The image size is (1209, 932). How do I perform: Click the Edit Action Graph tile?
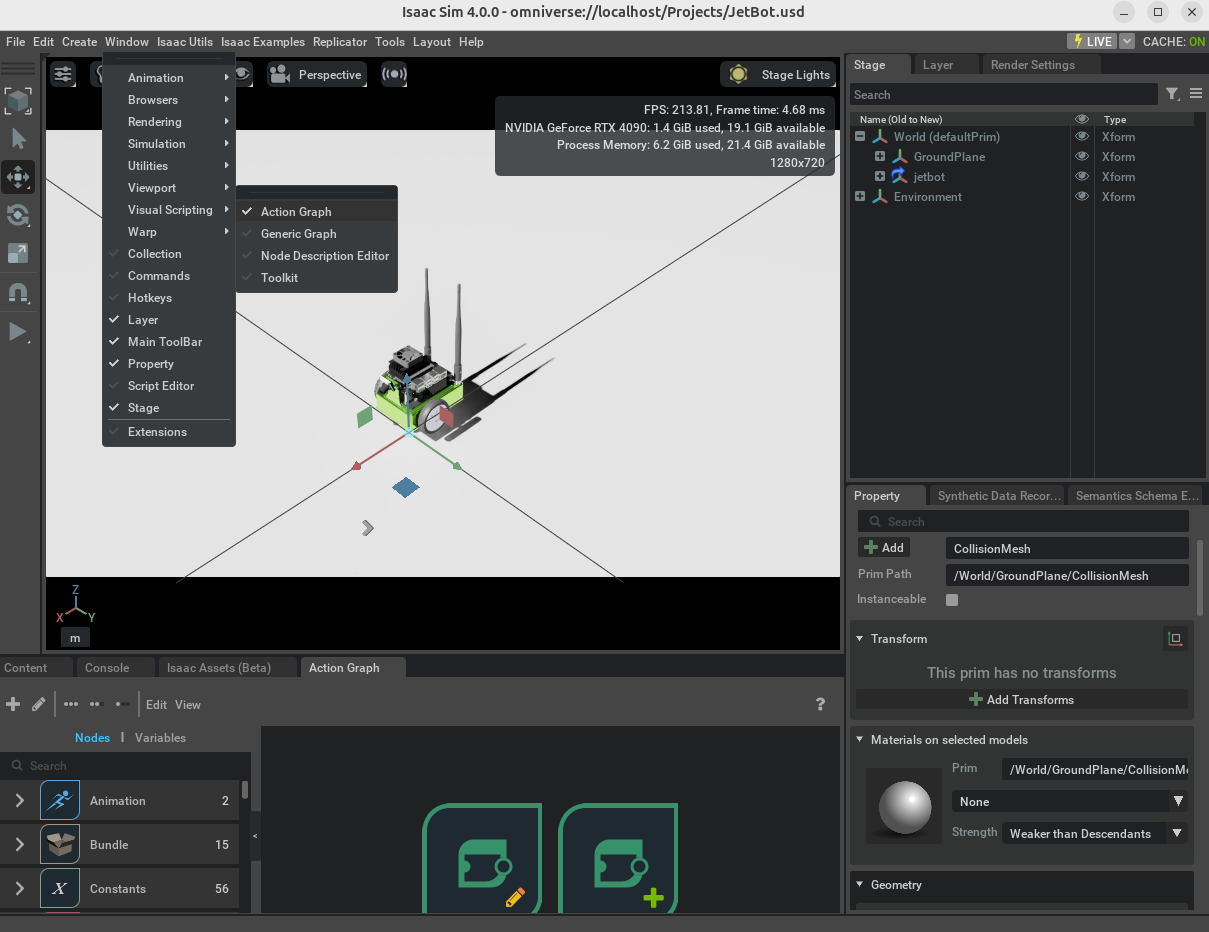coord(483,858)
